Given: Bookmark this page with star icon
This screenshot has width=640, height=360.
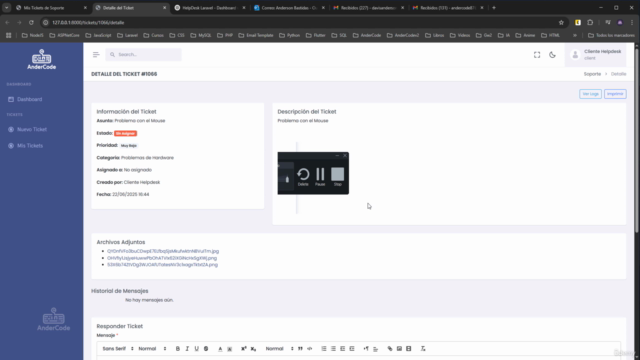Looking at the screenshot, I should point(561,23).
